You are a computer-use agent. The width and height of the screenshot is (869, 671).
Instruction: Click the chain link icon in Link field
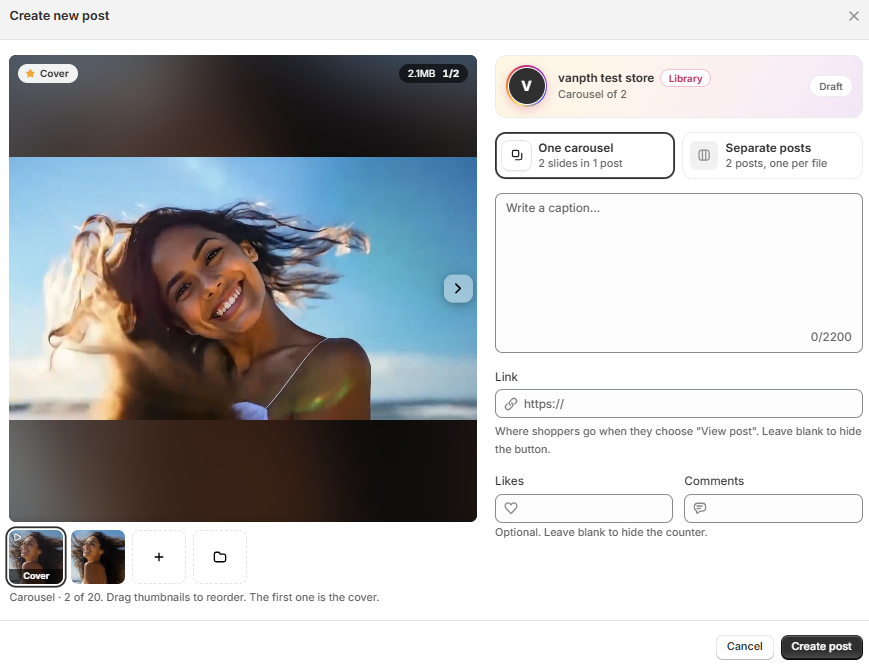[511, 404]
